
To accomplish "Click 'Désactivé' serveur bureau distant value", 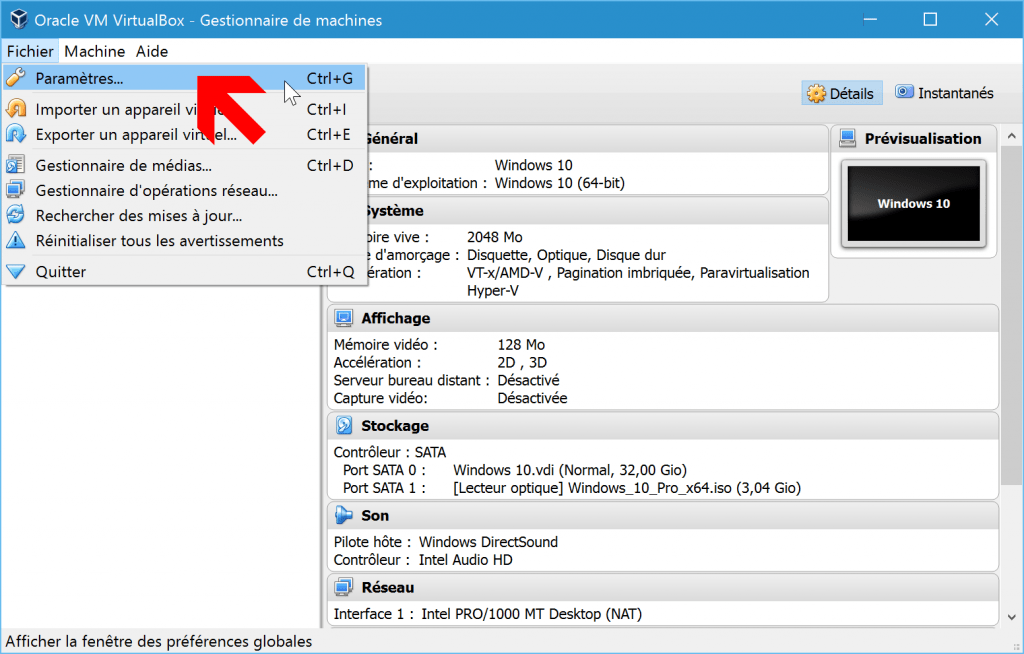I will tap(528, 380).
